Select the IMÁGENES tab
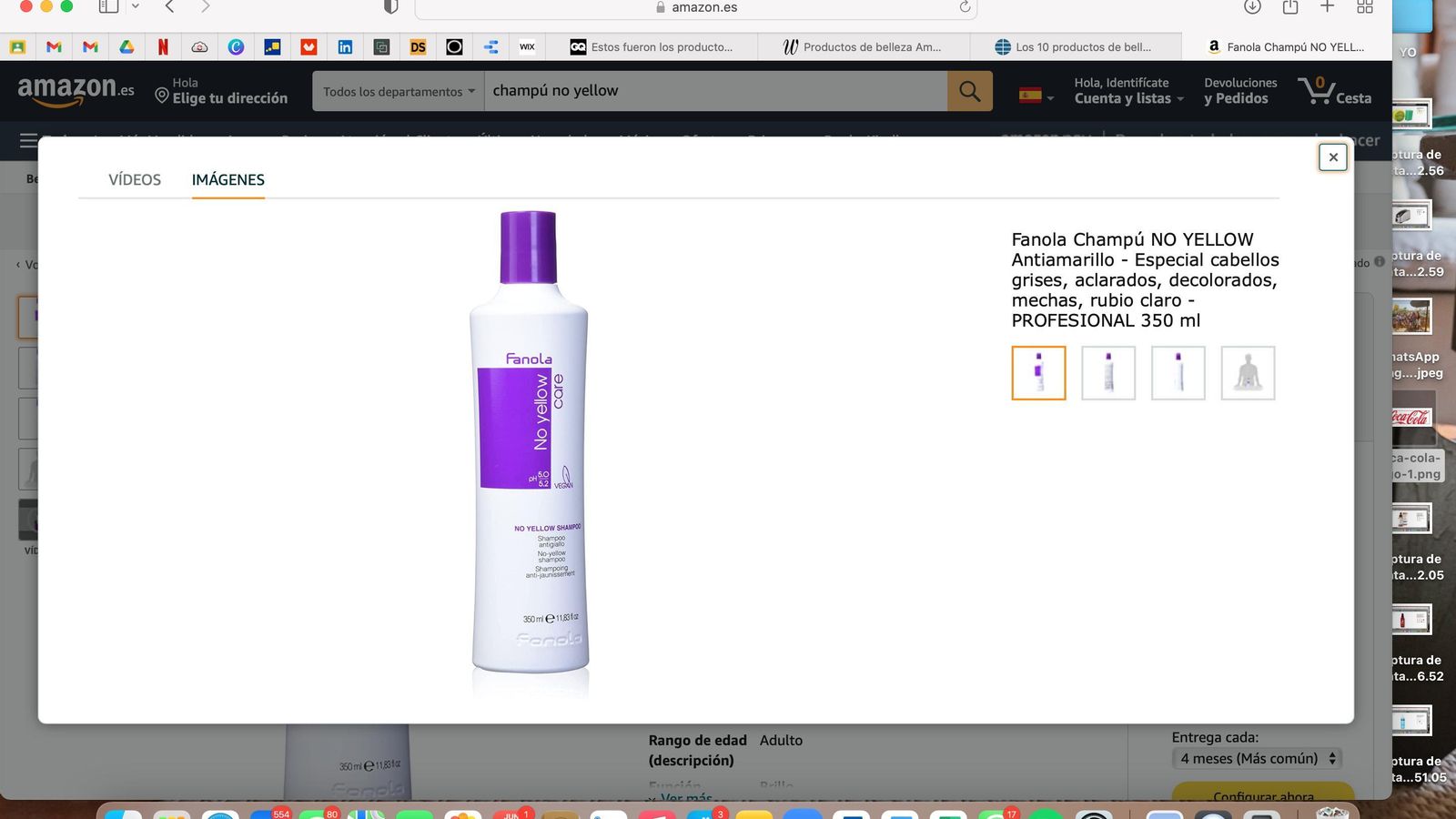The image size is (1456, 819). point(227,180)
